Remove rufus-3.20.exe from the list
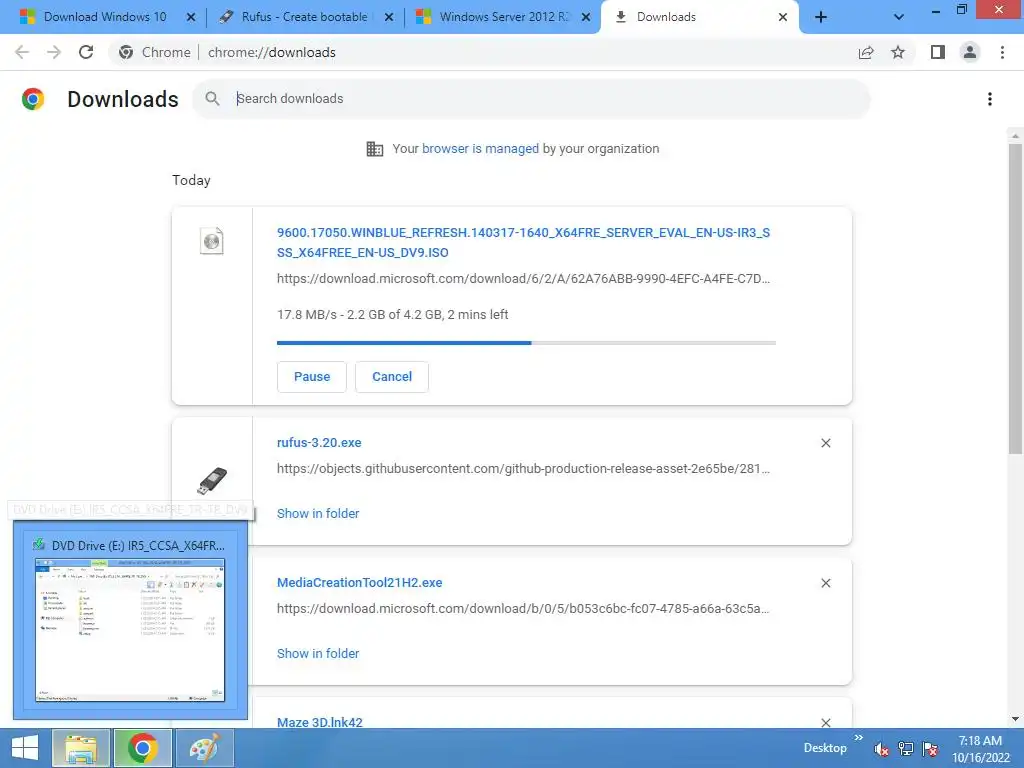The width and height of the screenshot is (1024, 768). click(x=825, y=443)
